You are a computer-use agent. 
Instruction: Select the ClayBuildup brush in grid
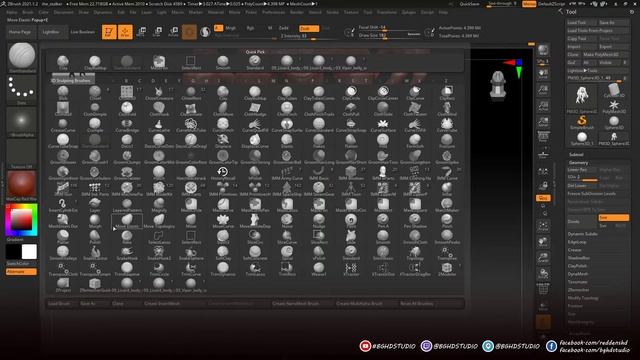pyautogui.click(x=255, y=93)
